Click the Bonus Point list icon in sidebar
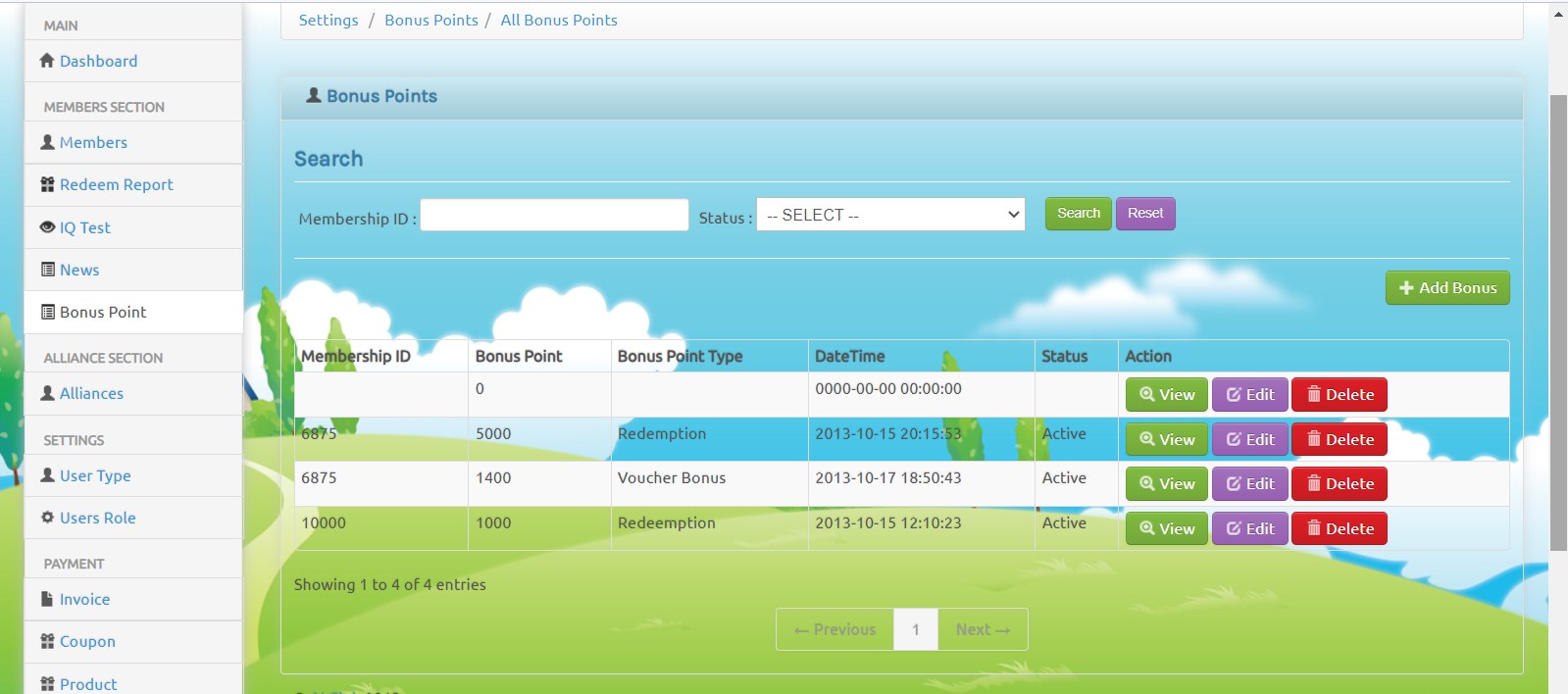This screenshot has height=694, width=1568. tap(47, 312)
